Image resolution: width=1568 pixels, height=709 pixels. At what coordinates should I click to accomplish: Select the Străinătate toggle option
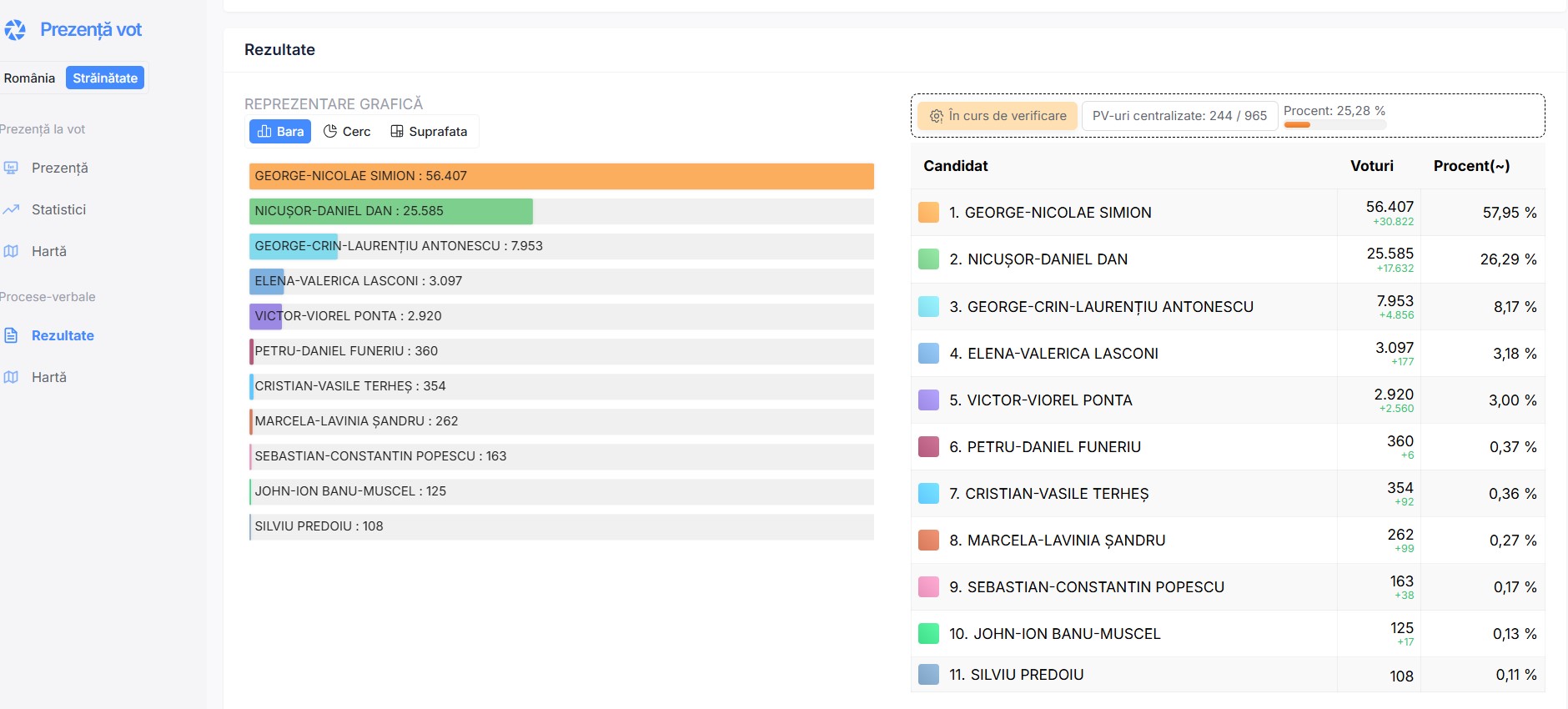105,78
